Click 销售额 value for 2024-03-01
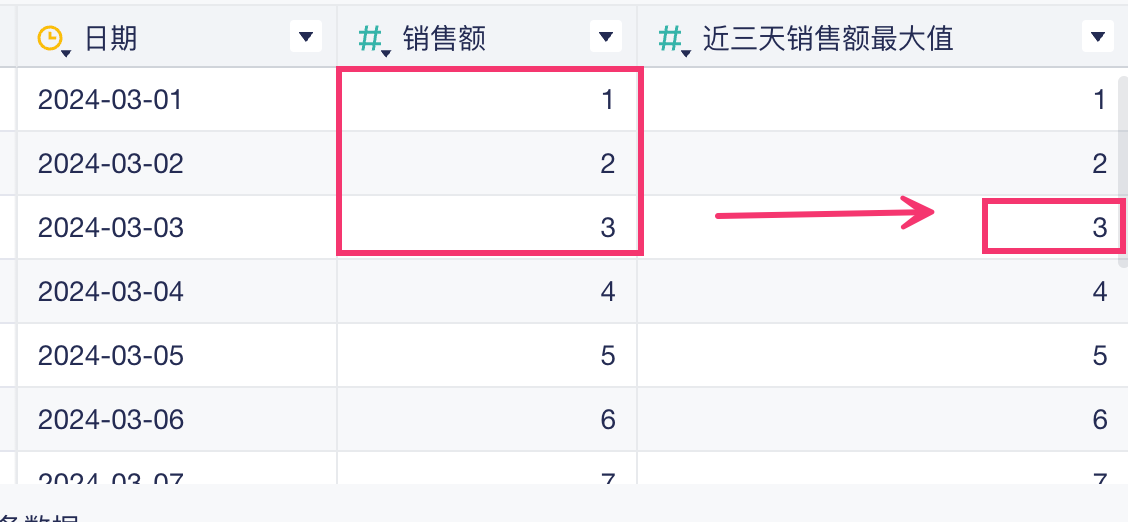The width and height of the screenshot is (1128, 522). [607, 100]
